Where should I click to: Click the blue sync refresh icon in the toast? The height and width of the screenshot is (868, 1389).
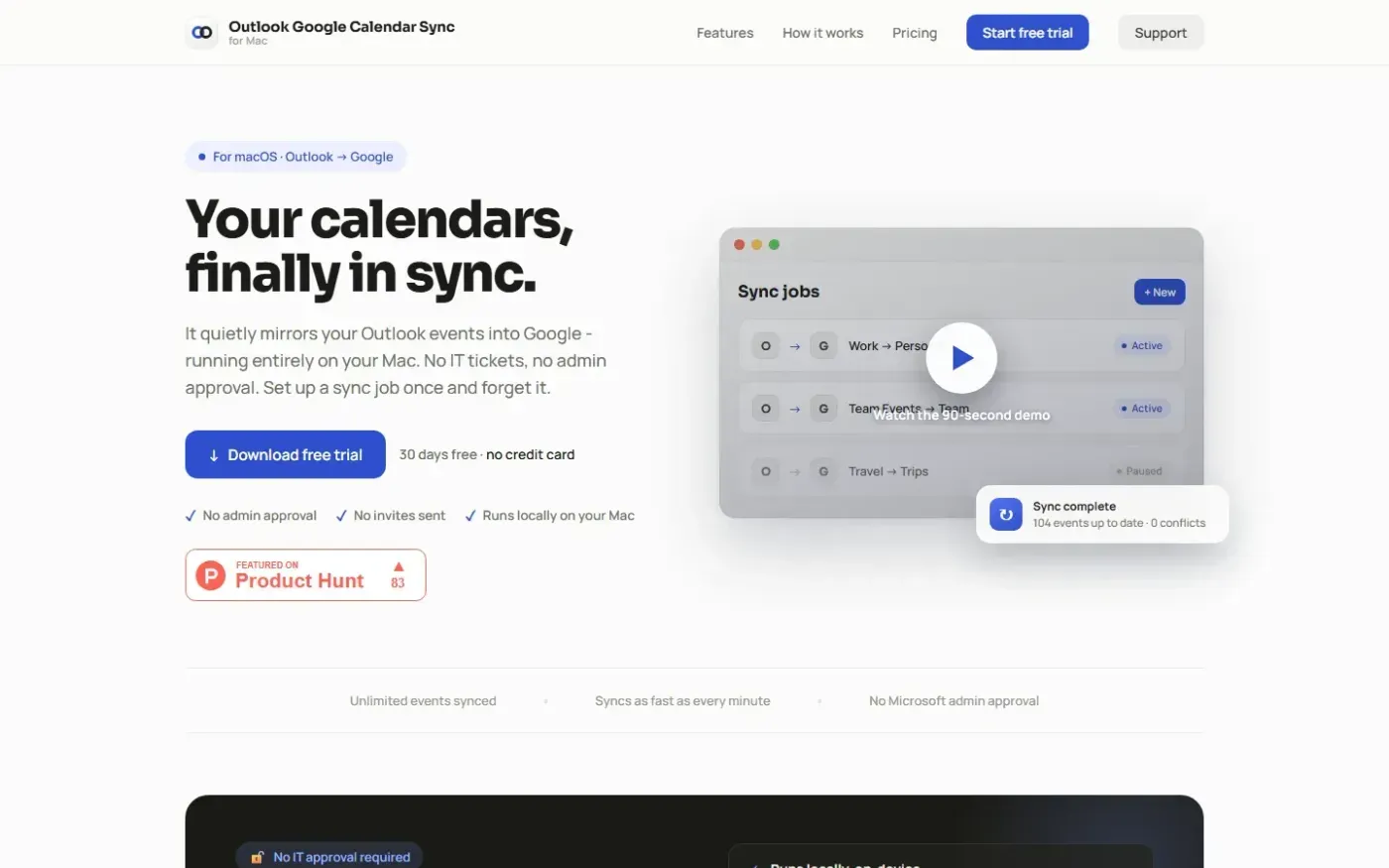point(1005,514)
